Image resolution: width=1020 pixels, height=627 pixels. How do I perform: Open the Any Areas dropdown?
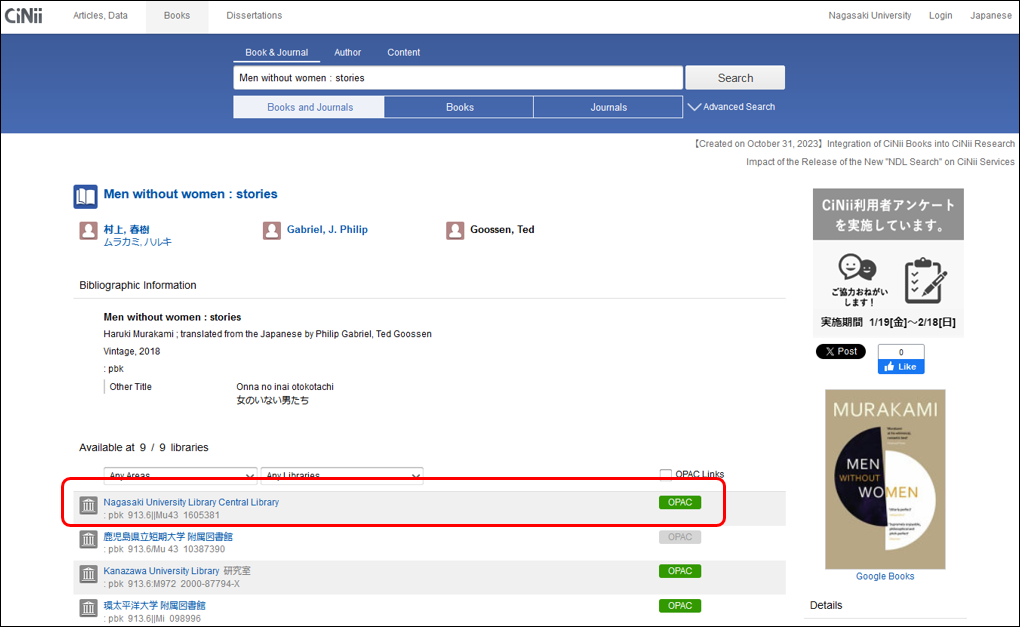point(180,475)
